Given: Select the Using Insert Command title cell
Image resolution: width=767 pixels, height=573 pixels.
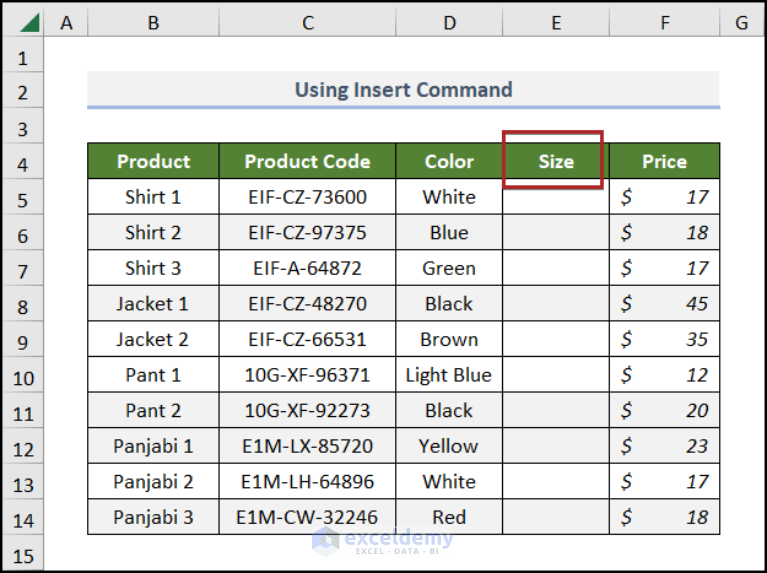Looking at the screenshot, I should tap(404, 90).
